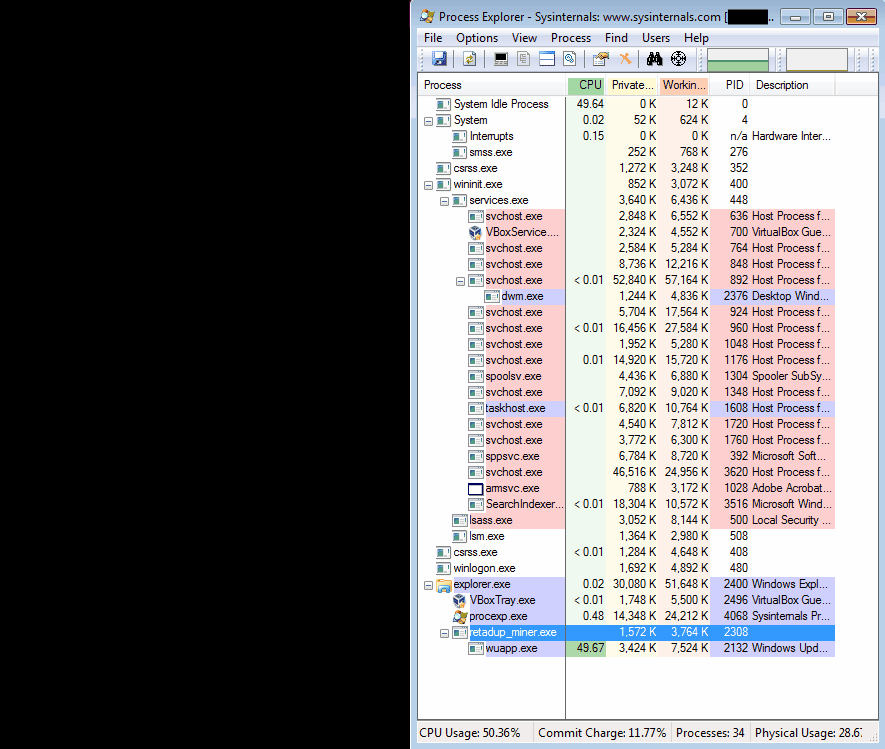
Task: Open the Process menu
Action: [571, 38]
